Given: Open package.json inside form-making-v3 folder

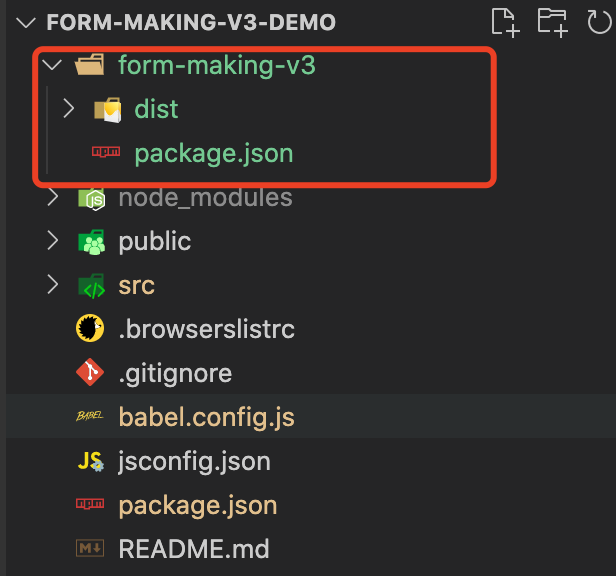Looking at the screenshot, I should pyautogui.click(x=213, y=154).
